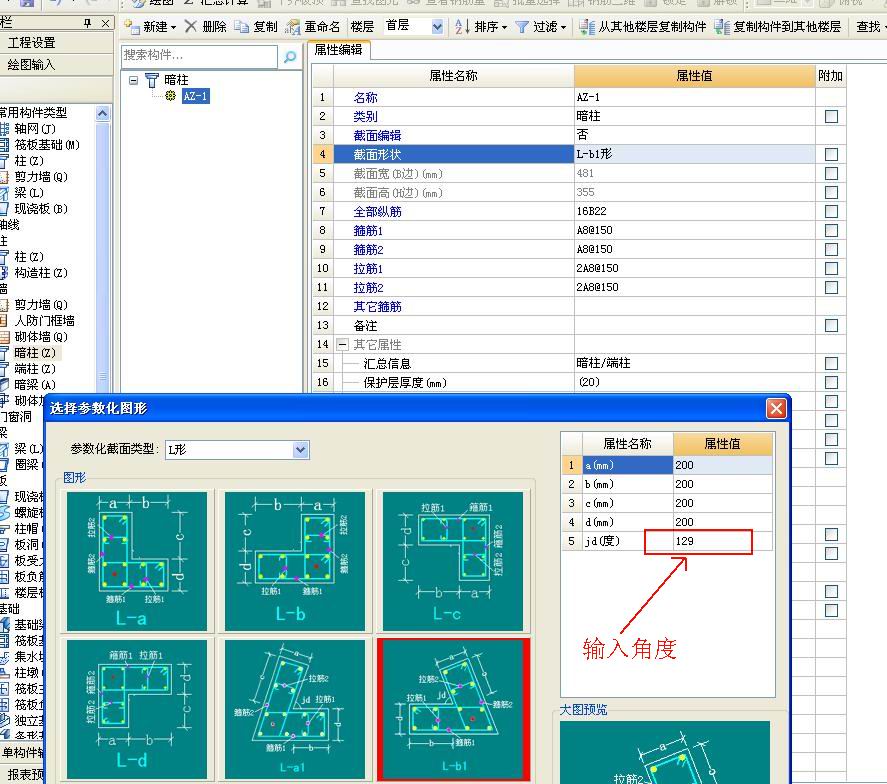Toggle the 附加 checkbox for 汇总信息 row

831,363
